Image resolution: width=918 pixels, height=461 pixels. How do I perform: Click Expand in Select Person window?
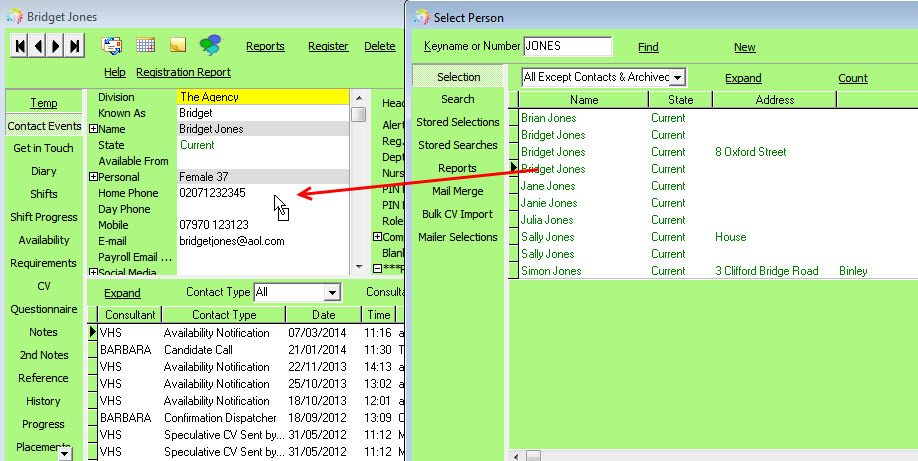[743, 78]
